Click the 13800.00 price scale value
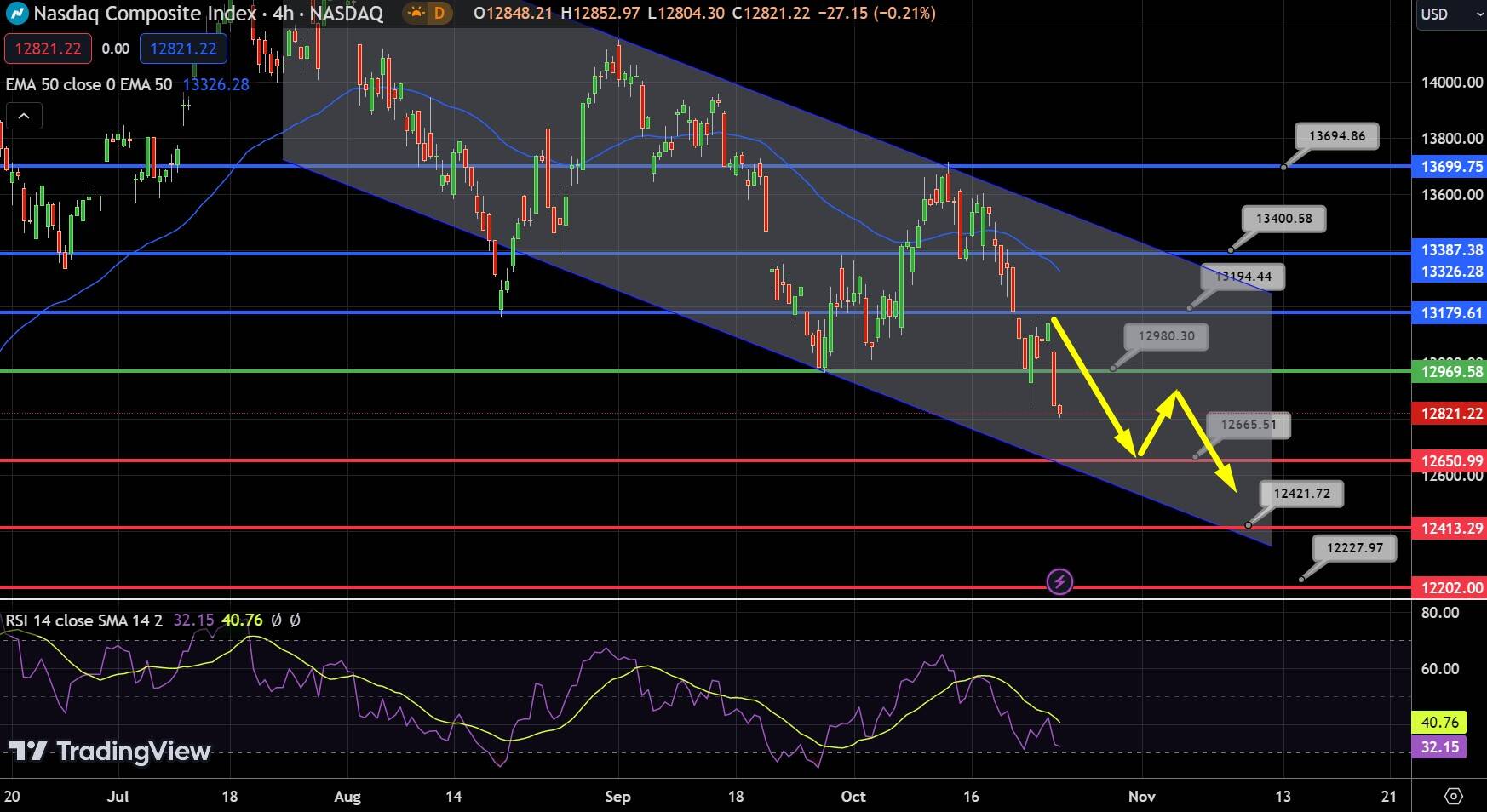This screenshot has height=812, width=1487. (1452, 139)
